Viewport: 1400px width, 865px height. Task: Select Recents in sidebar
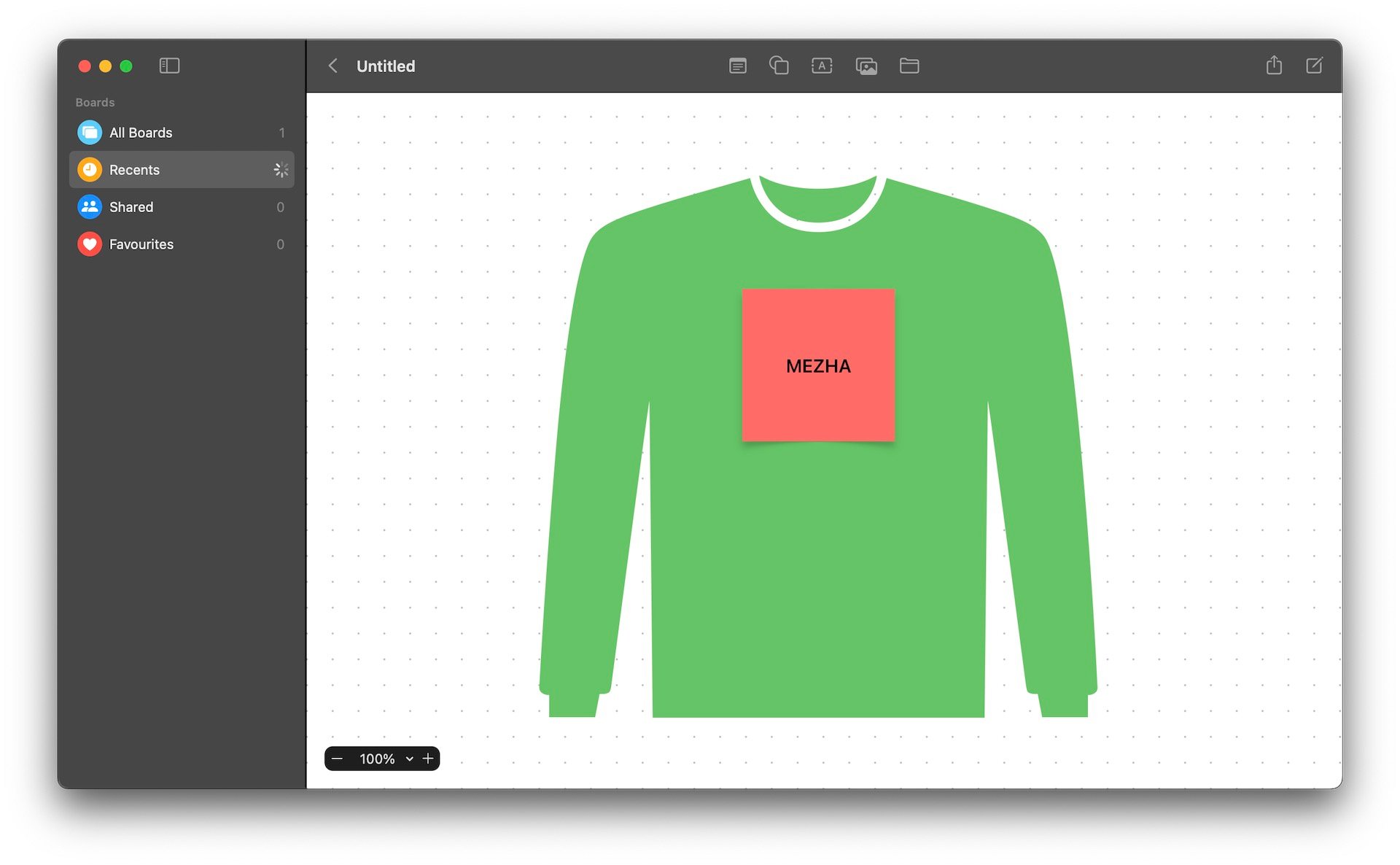click(x=182, y=170)
